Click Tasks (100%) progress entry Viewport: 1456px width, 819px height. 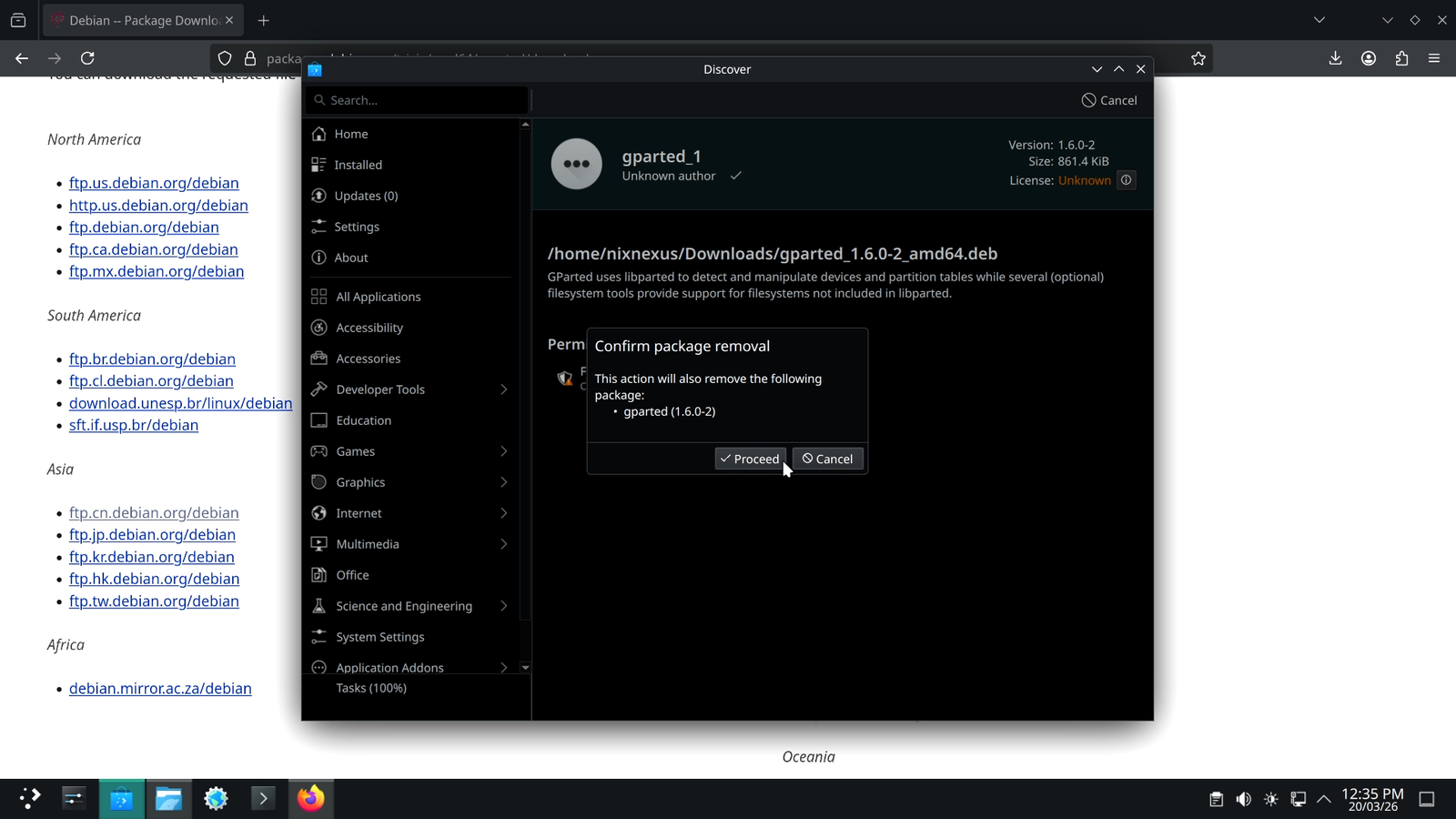point(371,688)
